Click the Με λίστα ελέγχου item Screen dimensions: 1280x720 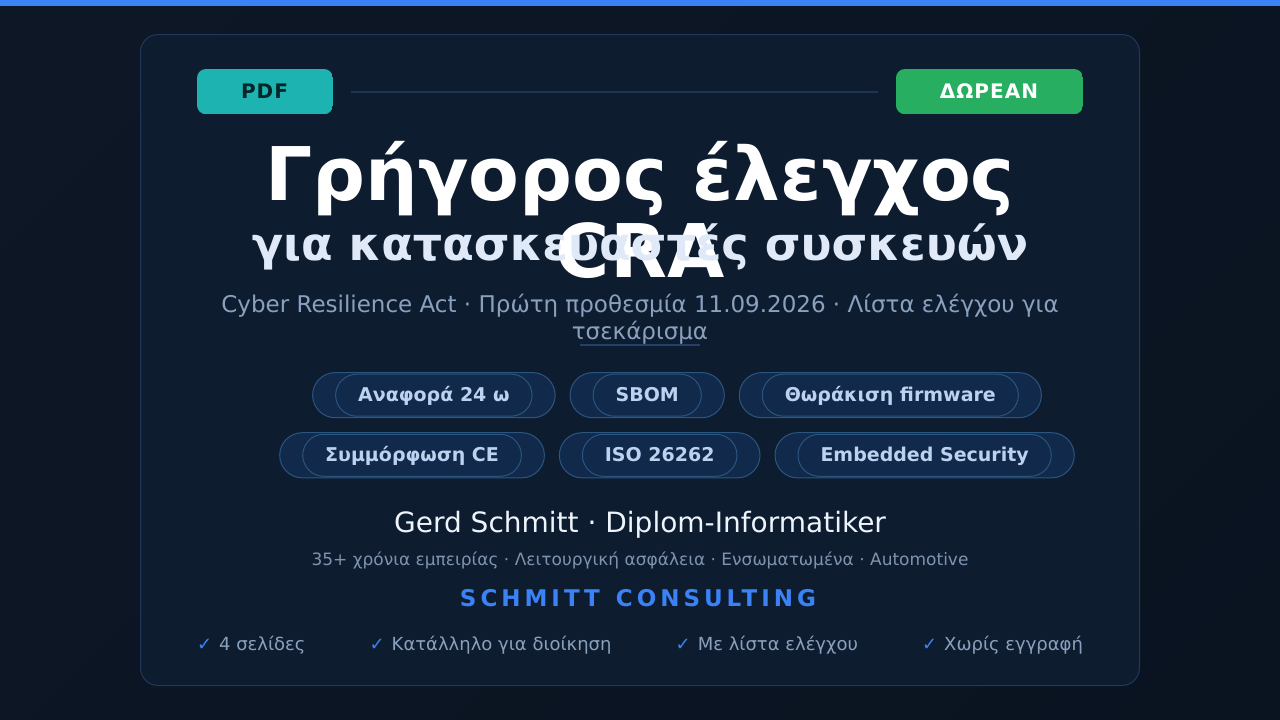click(767, 644)
